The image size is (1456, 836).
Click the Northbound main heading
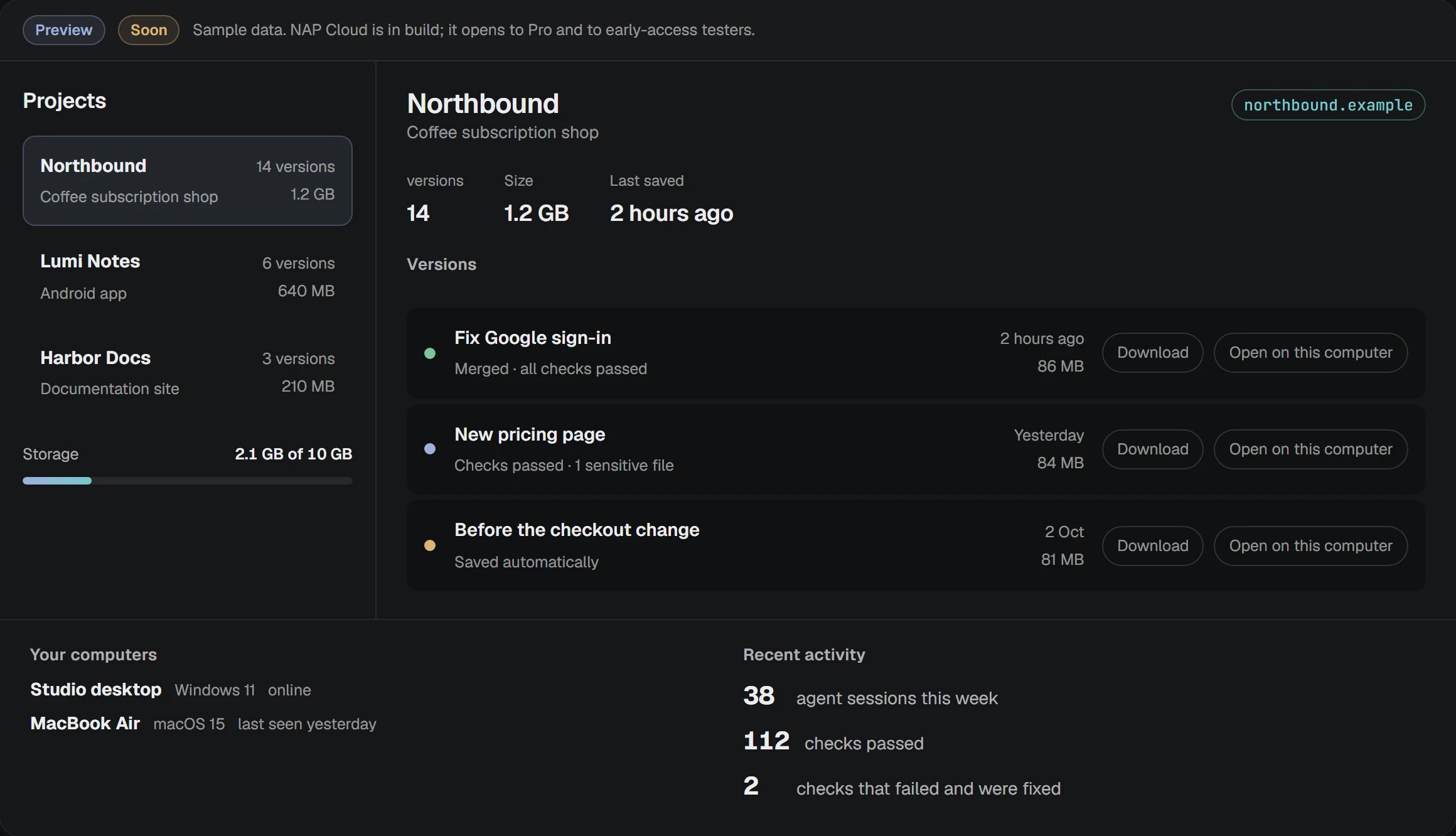tap(483, 104)
